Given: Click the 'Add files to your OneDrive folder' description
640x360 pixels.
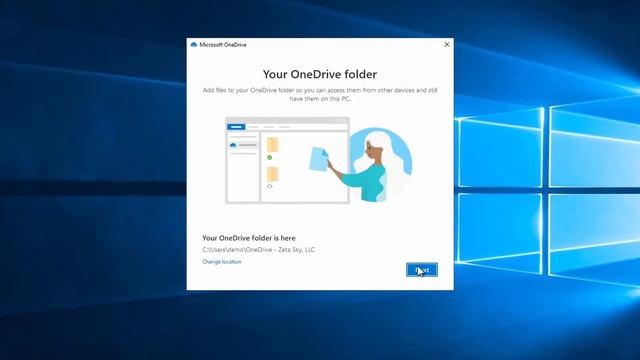Looking at the screenshot, I should [x=320, y=94].
